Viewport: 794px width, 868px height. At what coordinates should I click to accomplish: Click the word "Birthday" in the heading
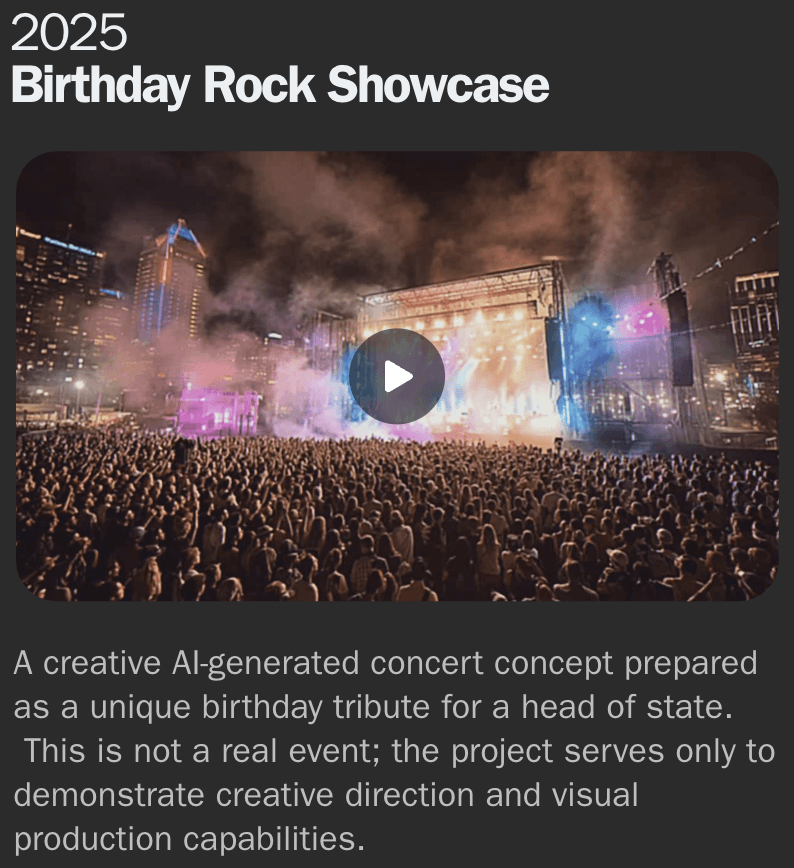coord(101,86)
